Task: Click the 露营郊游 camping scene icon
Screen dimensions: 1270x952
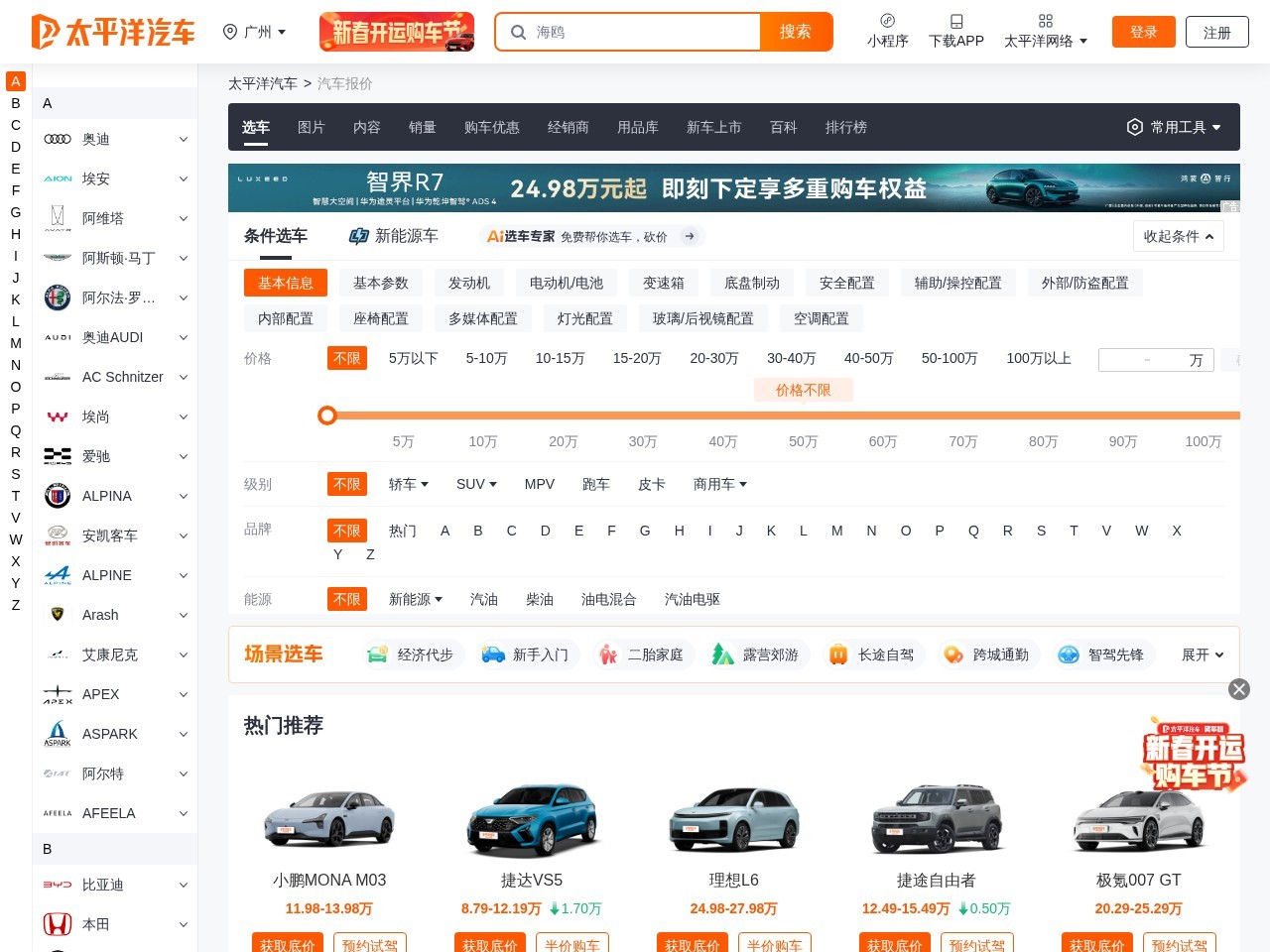Action: [x=722, y=654]
